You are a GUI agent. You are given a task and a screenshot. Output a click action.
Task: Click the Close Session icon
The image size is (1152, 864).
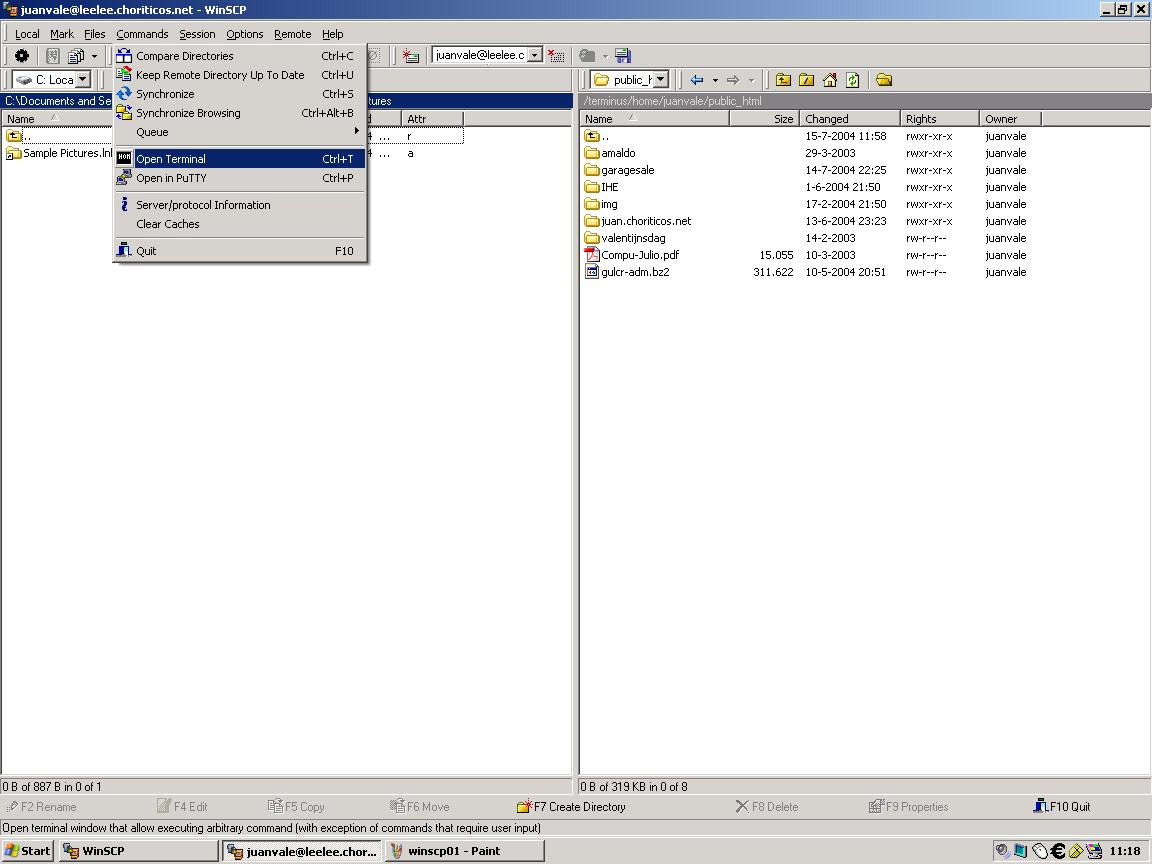tap(556, 56)
